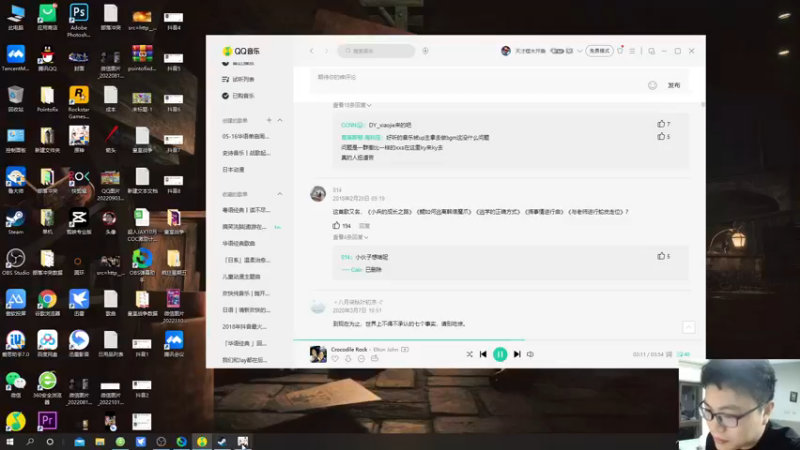Open the main menu hamburger icon
Screen dimensions: 800x450
pyautogui.click(x=632, y=51)
